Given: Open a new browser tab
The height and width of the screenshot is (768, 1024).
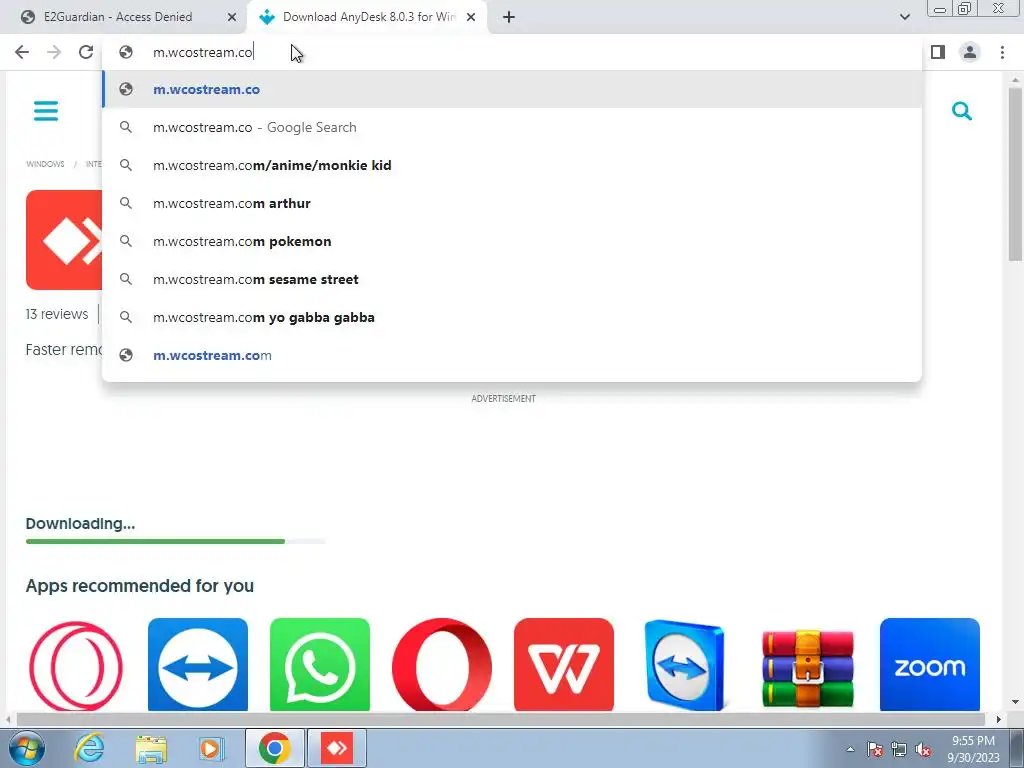Looking at the screenshot, I should click(509, 17).
